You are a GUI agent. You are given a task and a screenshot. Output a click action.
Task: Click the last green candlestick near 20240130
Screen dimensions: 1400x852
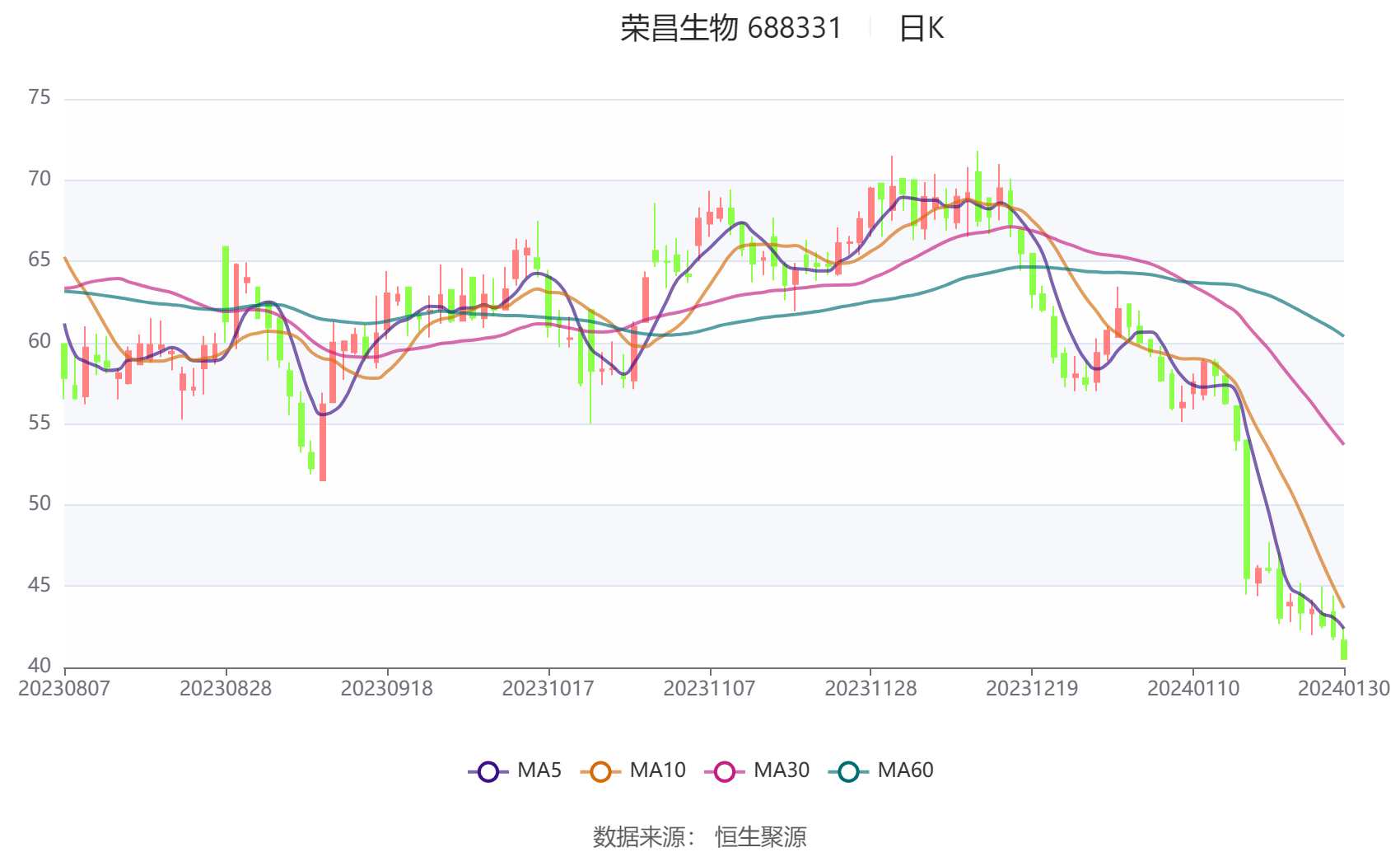(x=1344, y=649)
